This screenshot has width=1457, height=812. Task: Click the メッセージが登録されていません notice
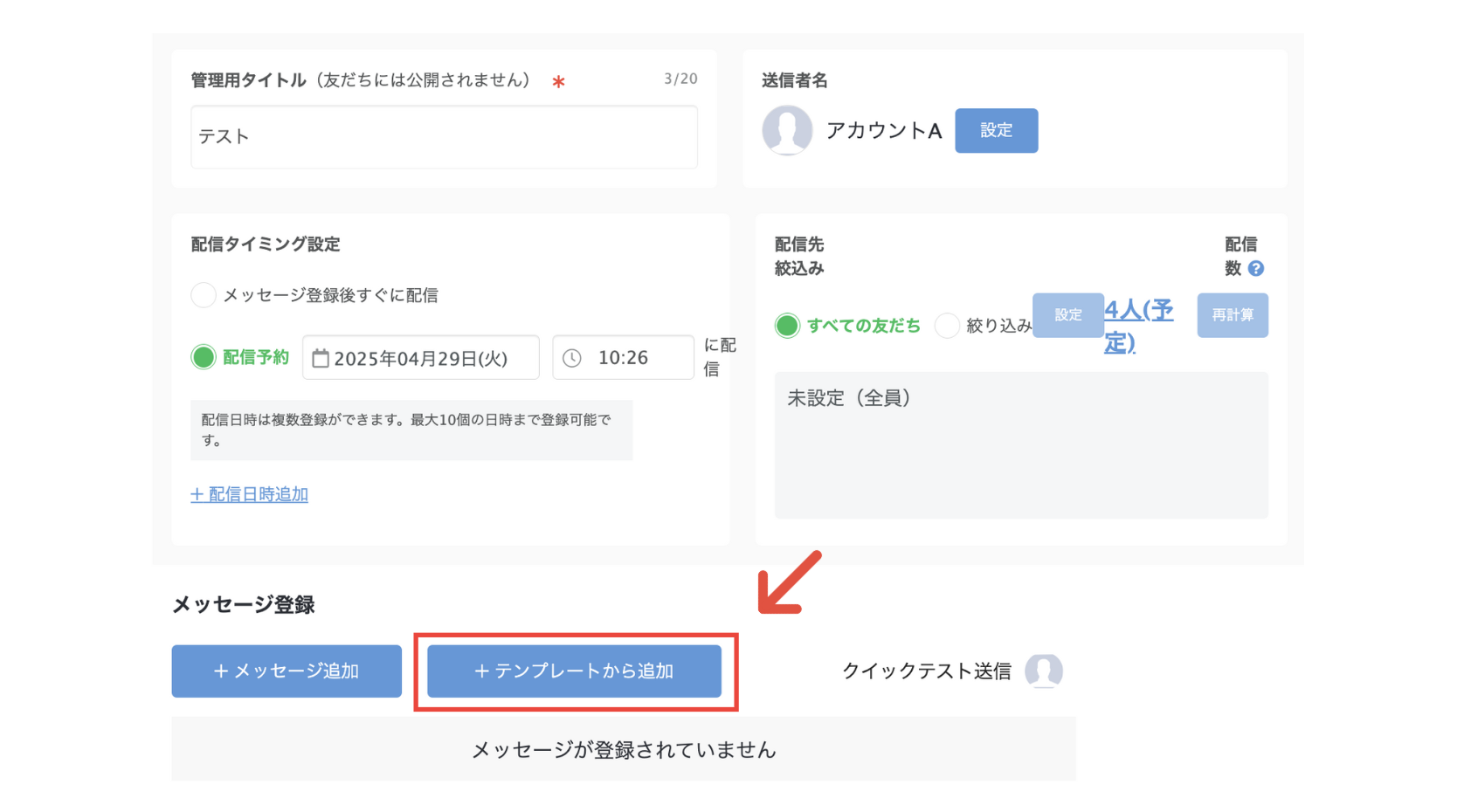624,749
